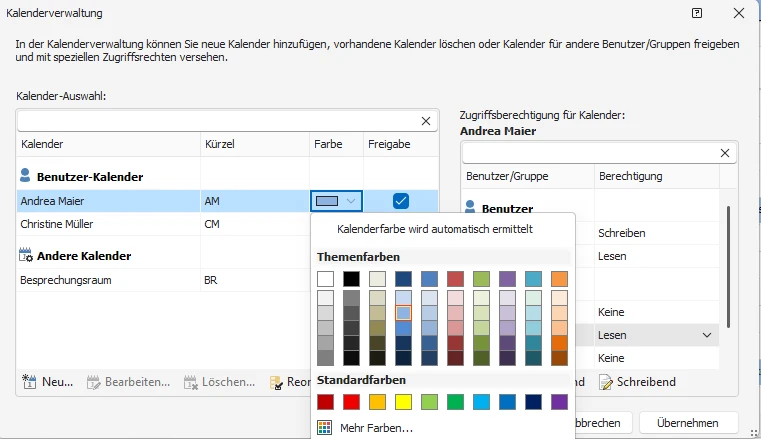The height and width of the screenshot is (439, 761).
Task: Pick the orange theme color in top row
Action: click(x=559, y=279)
